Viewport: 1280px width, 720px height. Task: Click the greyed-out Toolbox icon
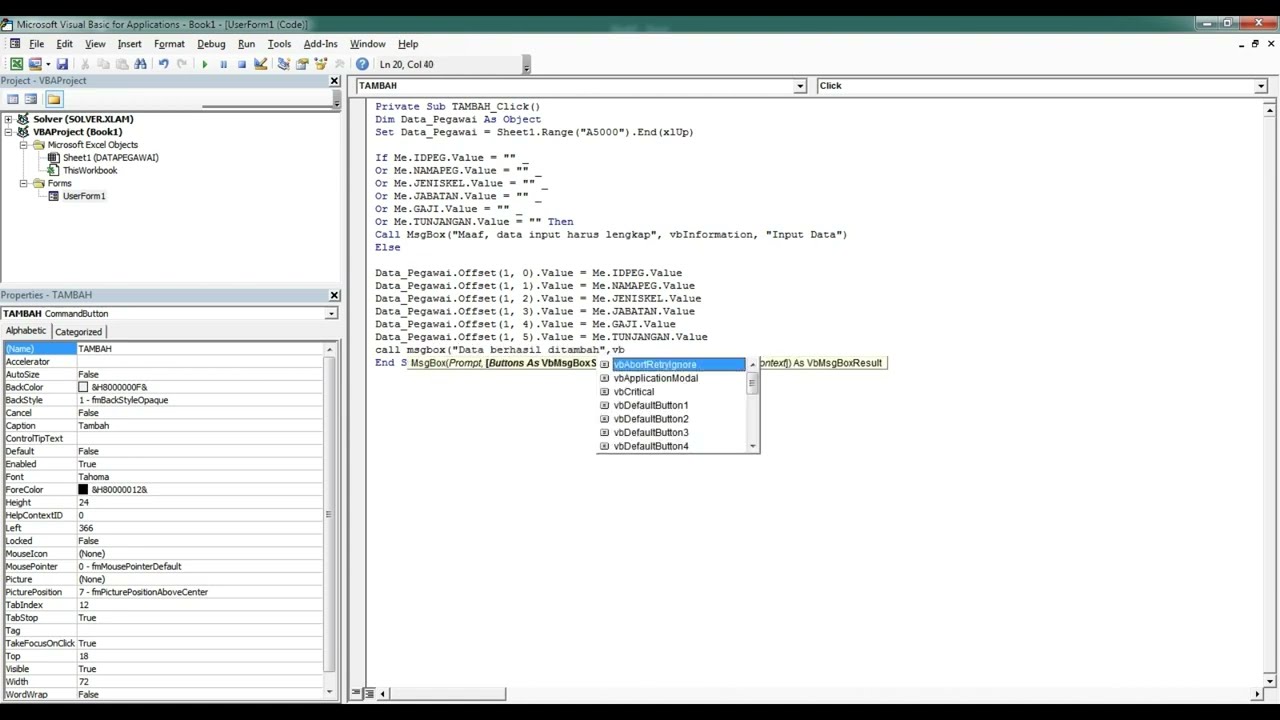pyautogui.click(x=339, y=64)
